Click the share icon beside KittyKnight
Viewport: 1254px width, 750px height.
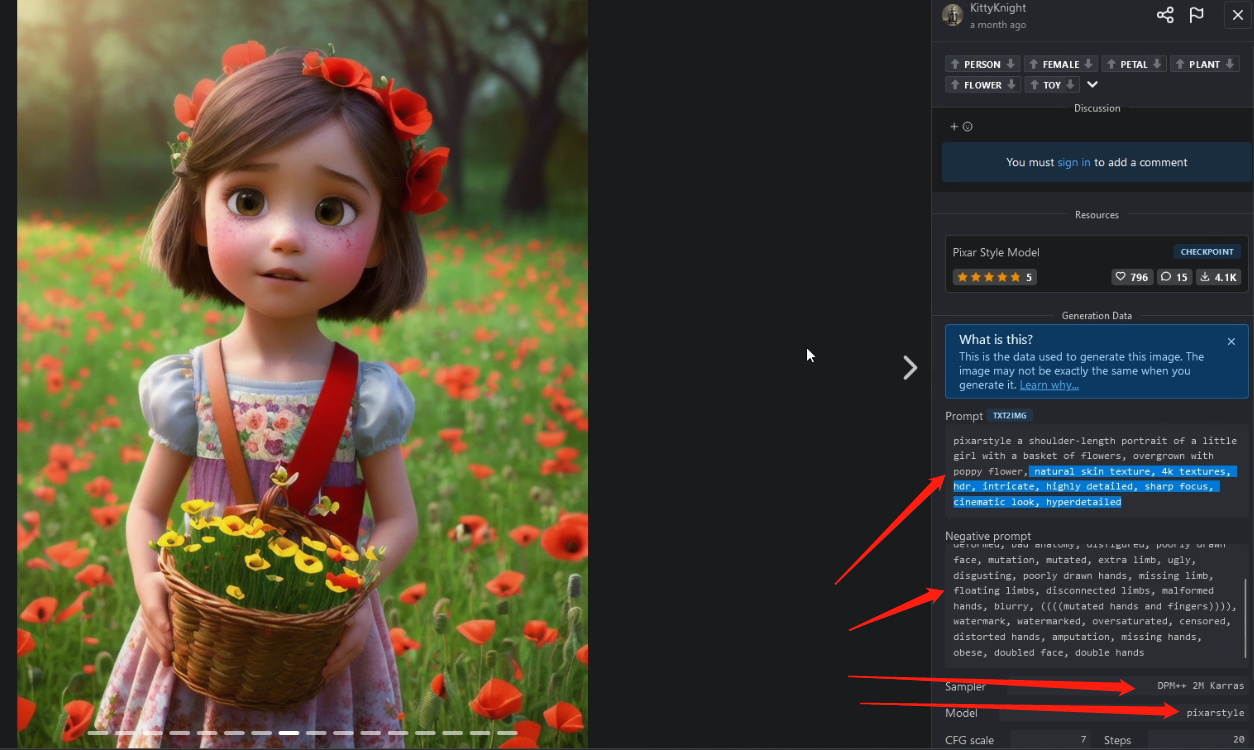point(1165,15)
